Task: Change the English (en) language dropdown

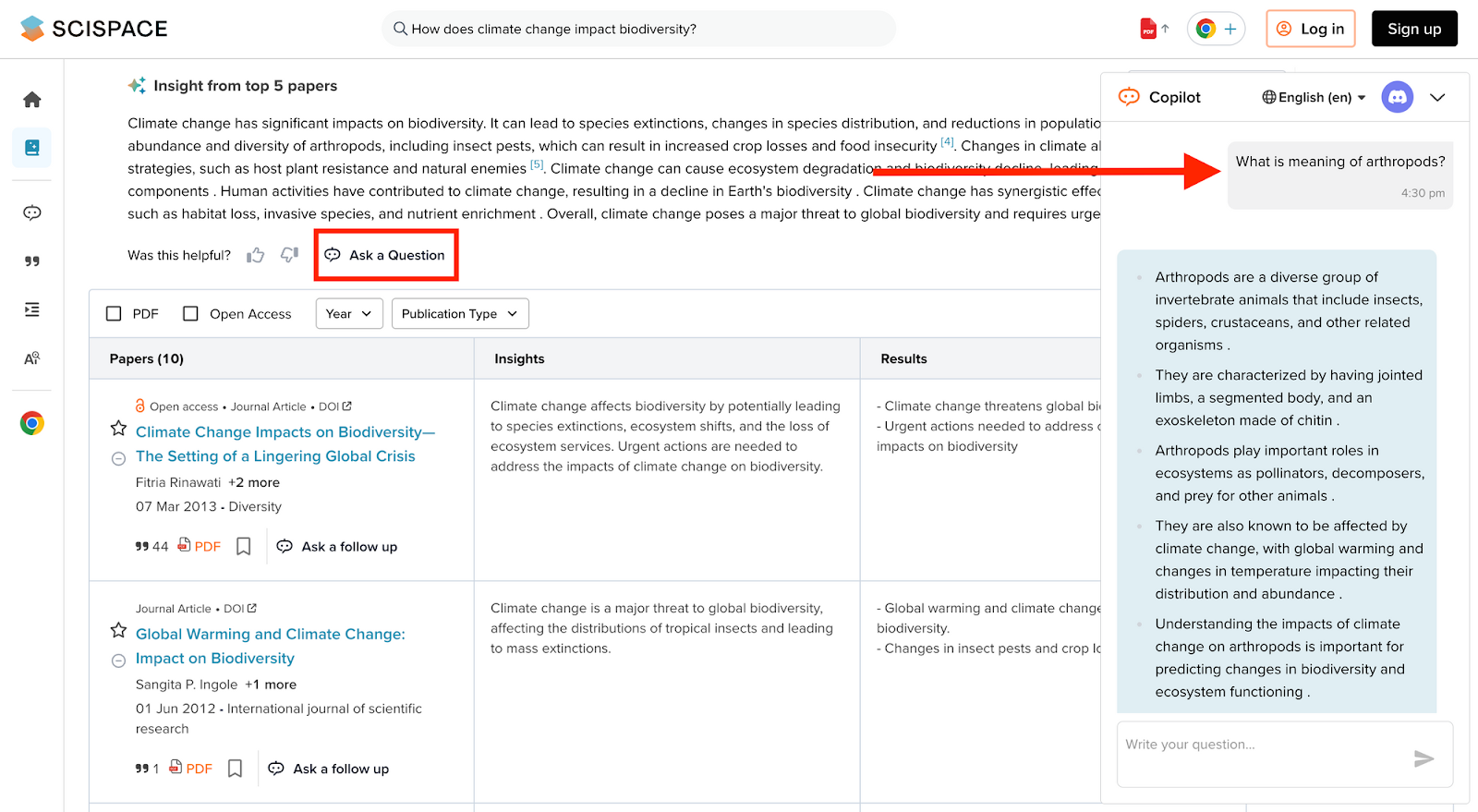Action: [x=1314, y=98]
